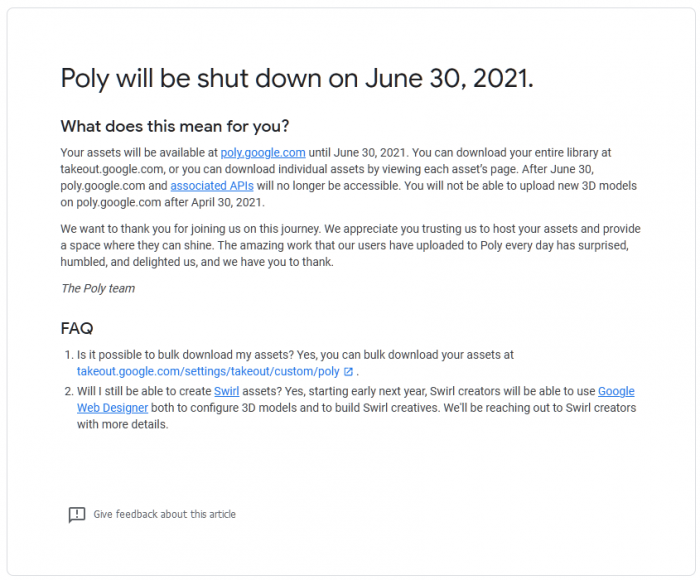Click the FAQ list number 2
This screenshot has width=700, height=580.
[x=68, y=391]
